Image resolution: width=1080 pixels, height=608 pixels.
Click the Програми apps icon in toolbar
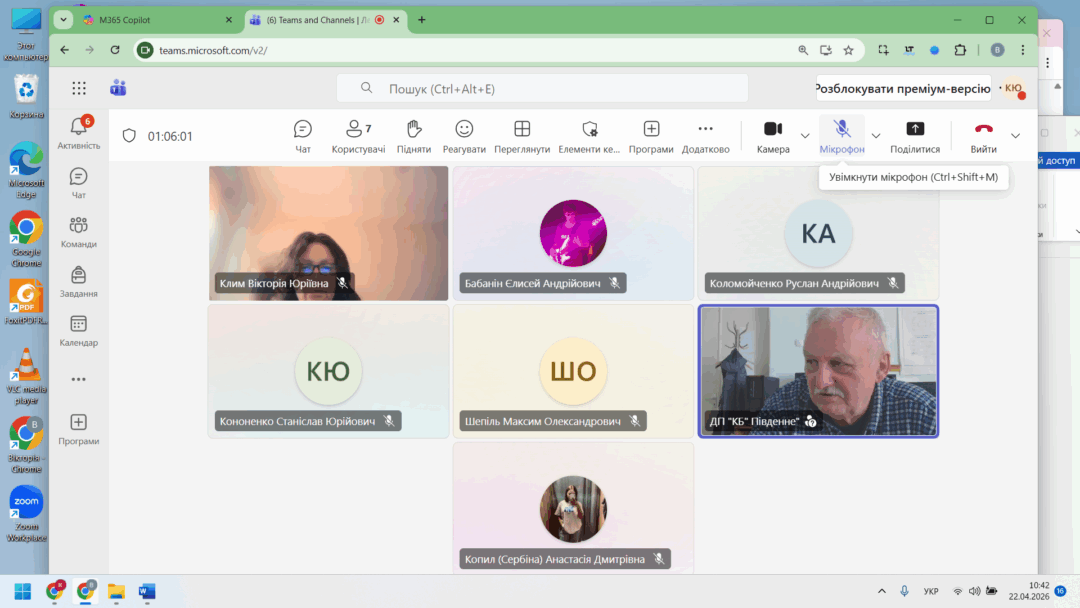(651, 136)
